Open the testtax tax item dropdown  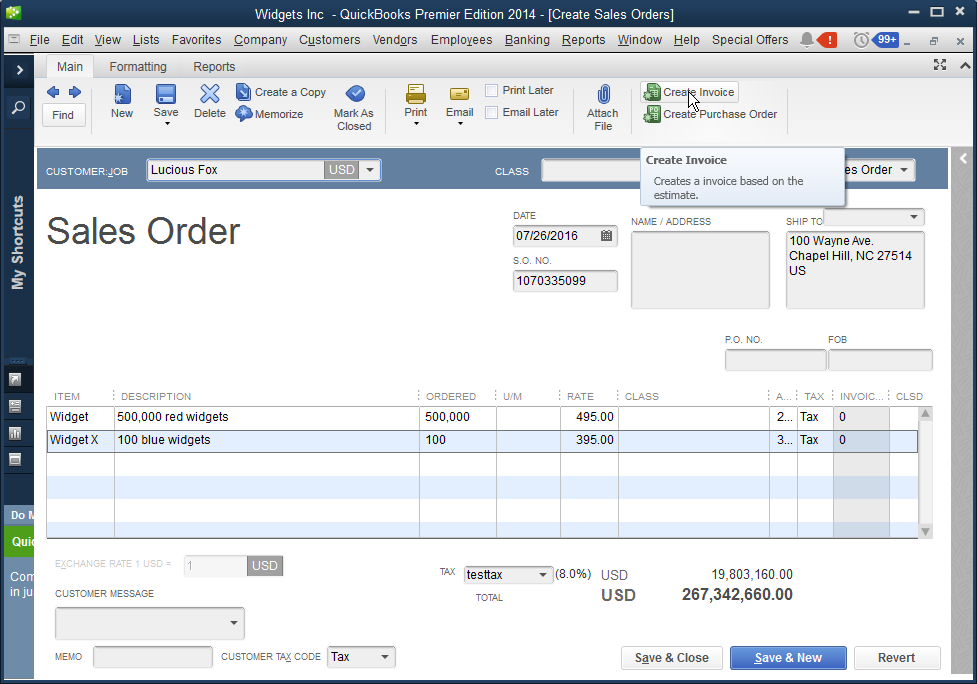point(543,574)
